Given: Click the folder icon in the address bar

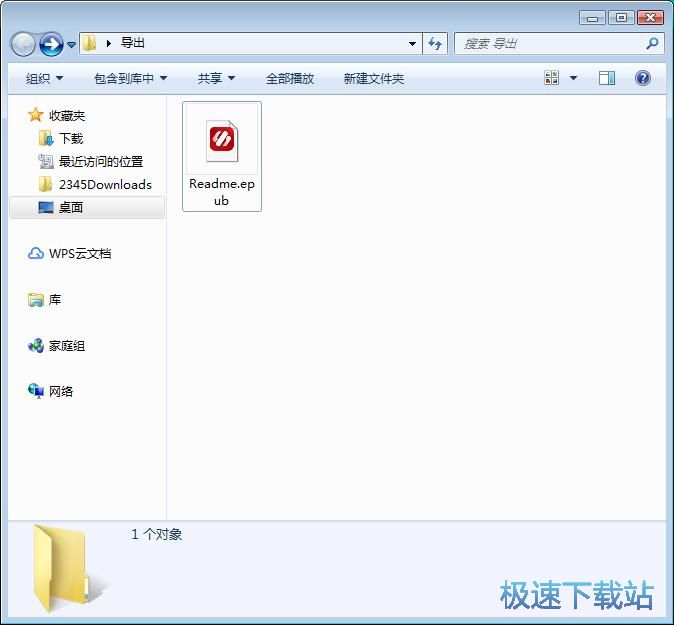Looking at the screenshot, I should pyautogui.click(x=89, y=43).
